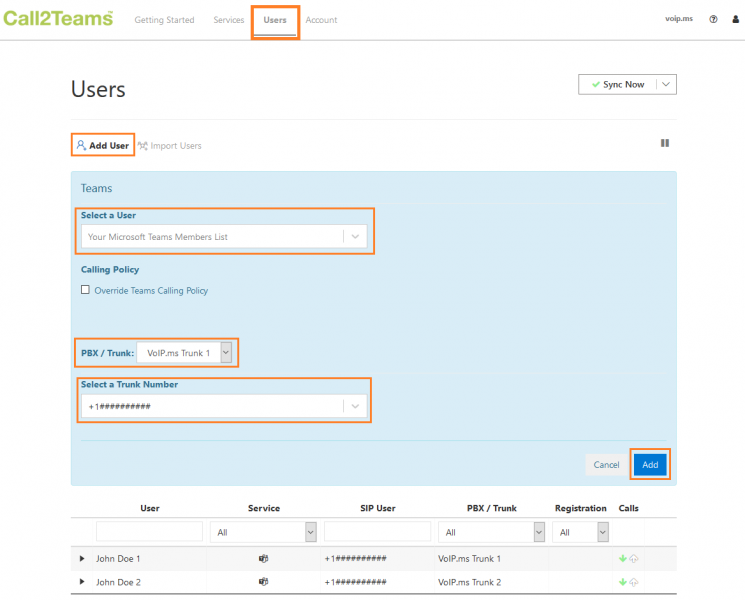Sort by Calls column header
Screen dimensions: 745x600
pos(629,508)
